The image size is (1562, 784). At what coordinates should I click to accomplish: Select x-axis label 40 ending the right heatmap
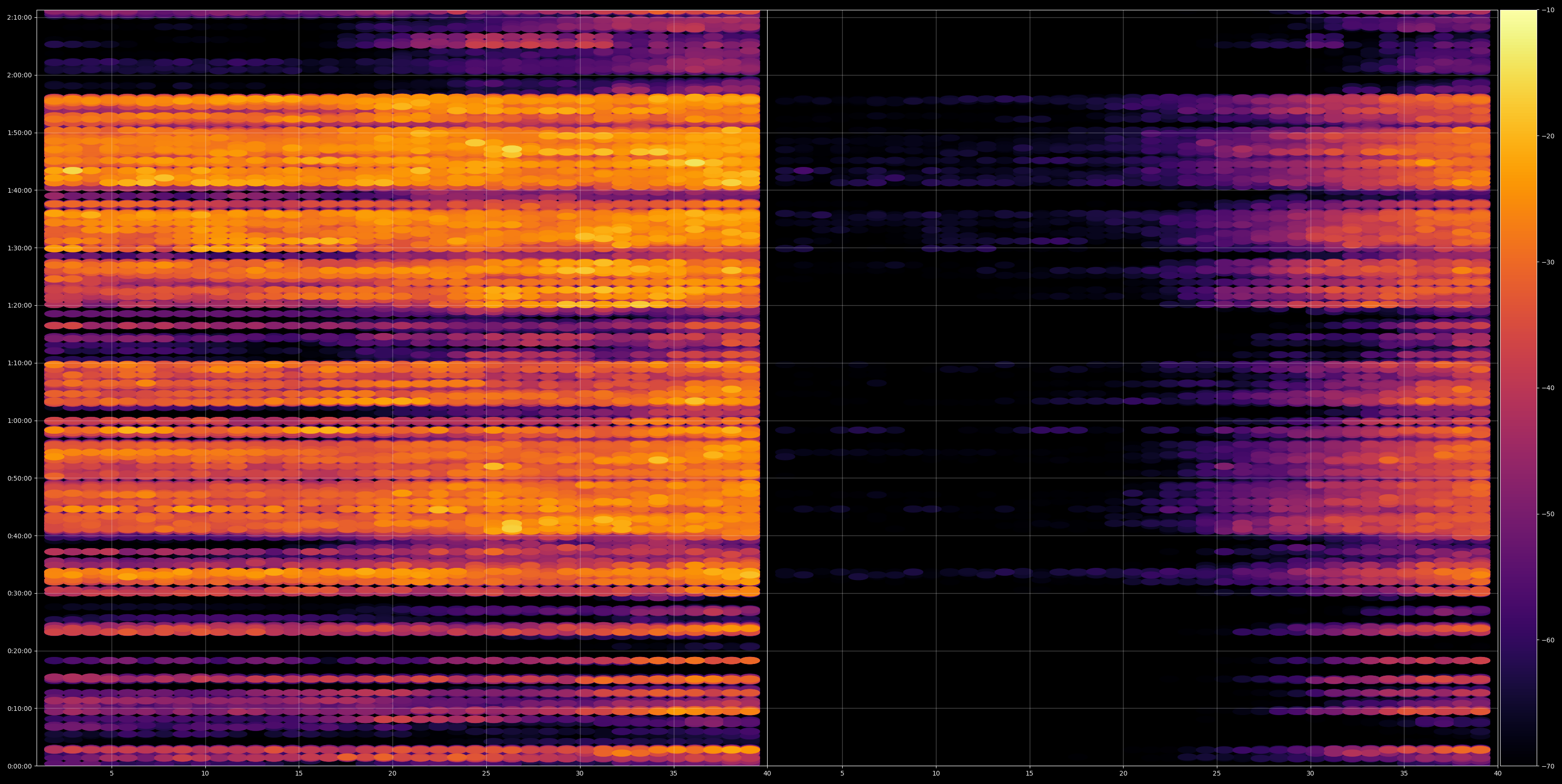coord(1498,774)
